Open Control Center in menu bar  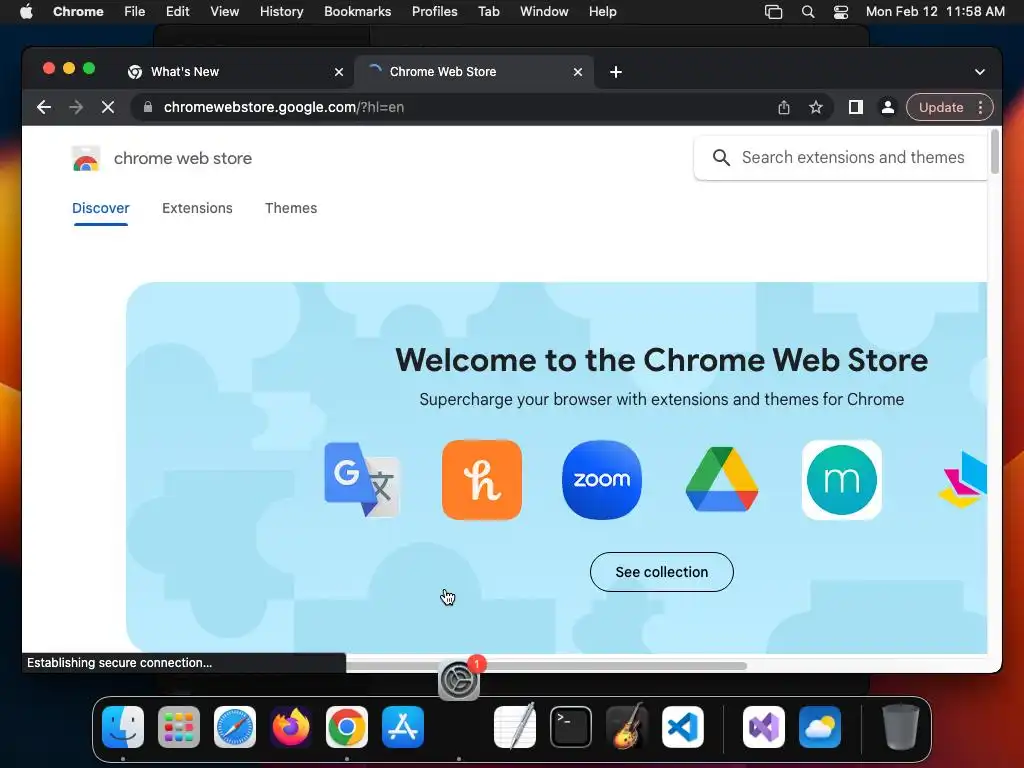[x=841, y=12]
